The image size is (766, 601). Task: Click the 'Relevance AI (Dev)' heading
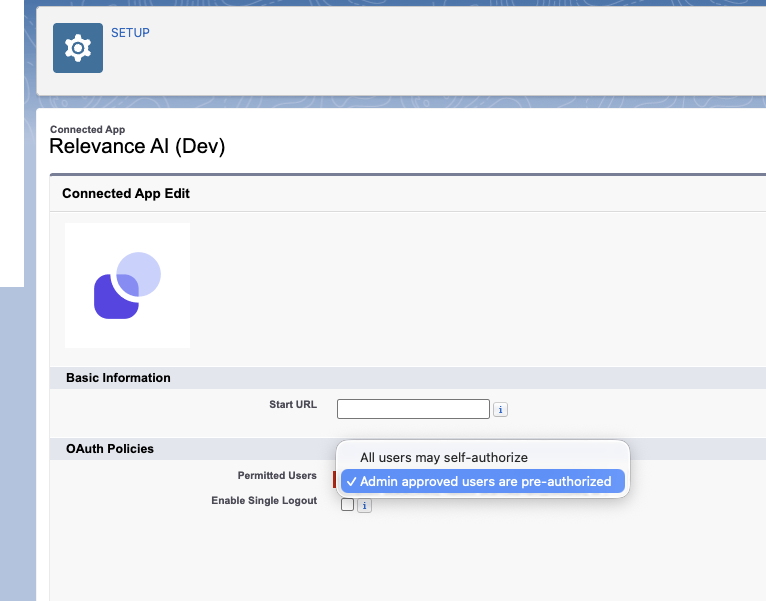(137, 146)
